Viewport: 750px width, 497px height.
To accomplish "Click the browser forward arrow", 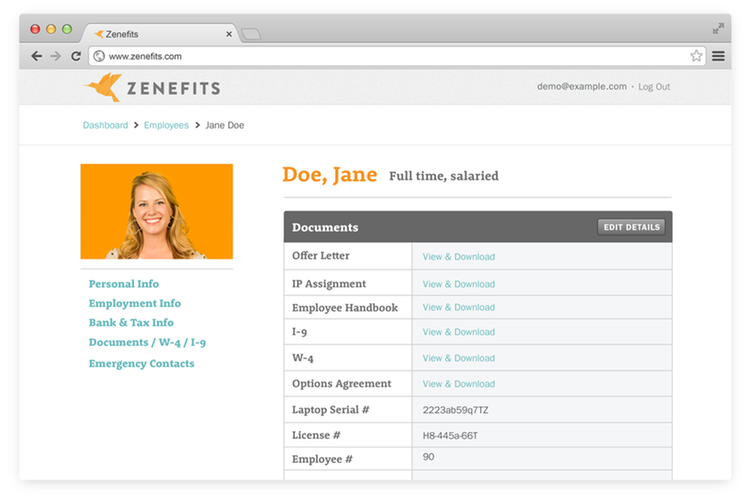I will point(56,56).
